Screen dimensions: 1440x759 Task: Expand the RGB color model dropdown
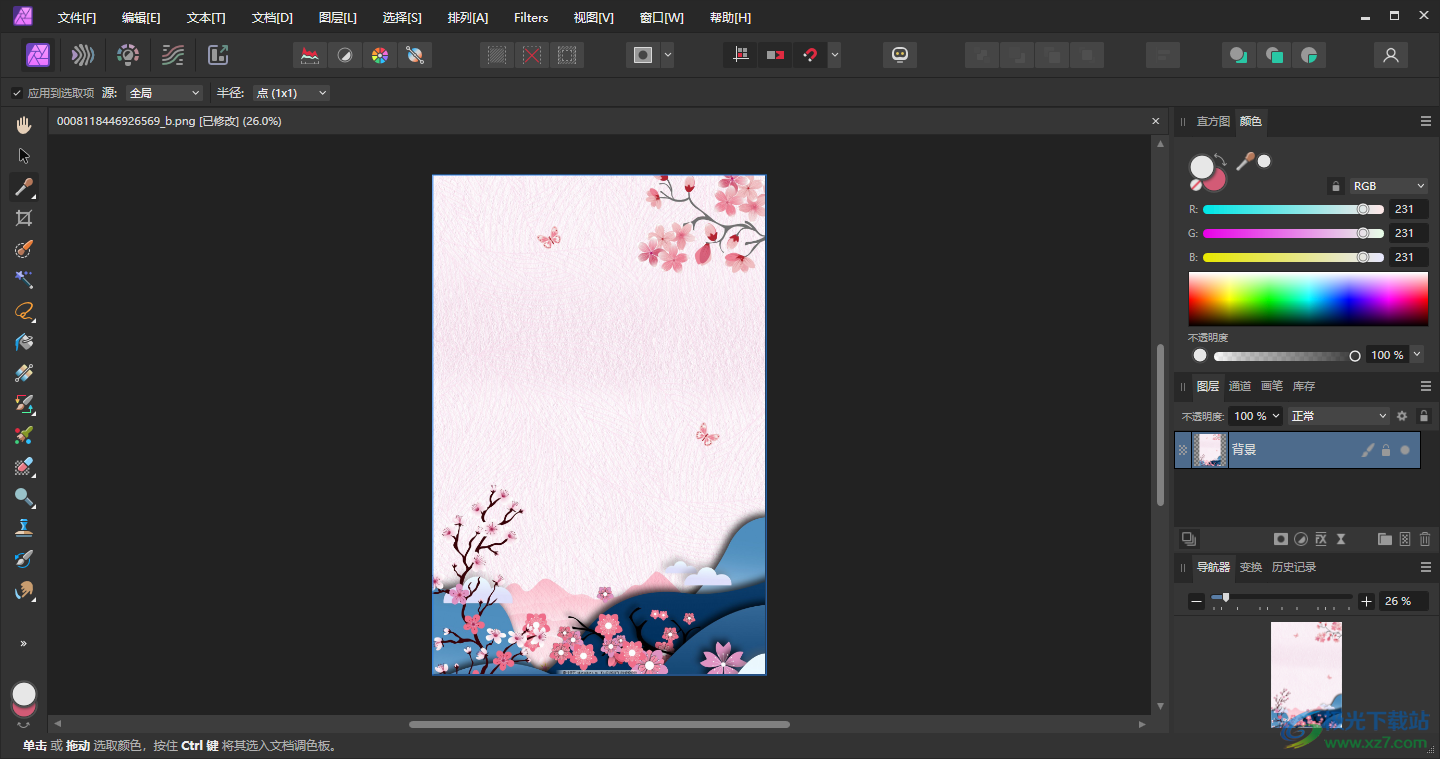point(1388,186)
